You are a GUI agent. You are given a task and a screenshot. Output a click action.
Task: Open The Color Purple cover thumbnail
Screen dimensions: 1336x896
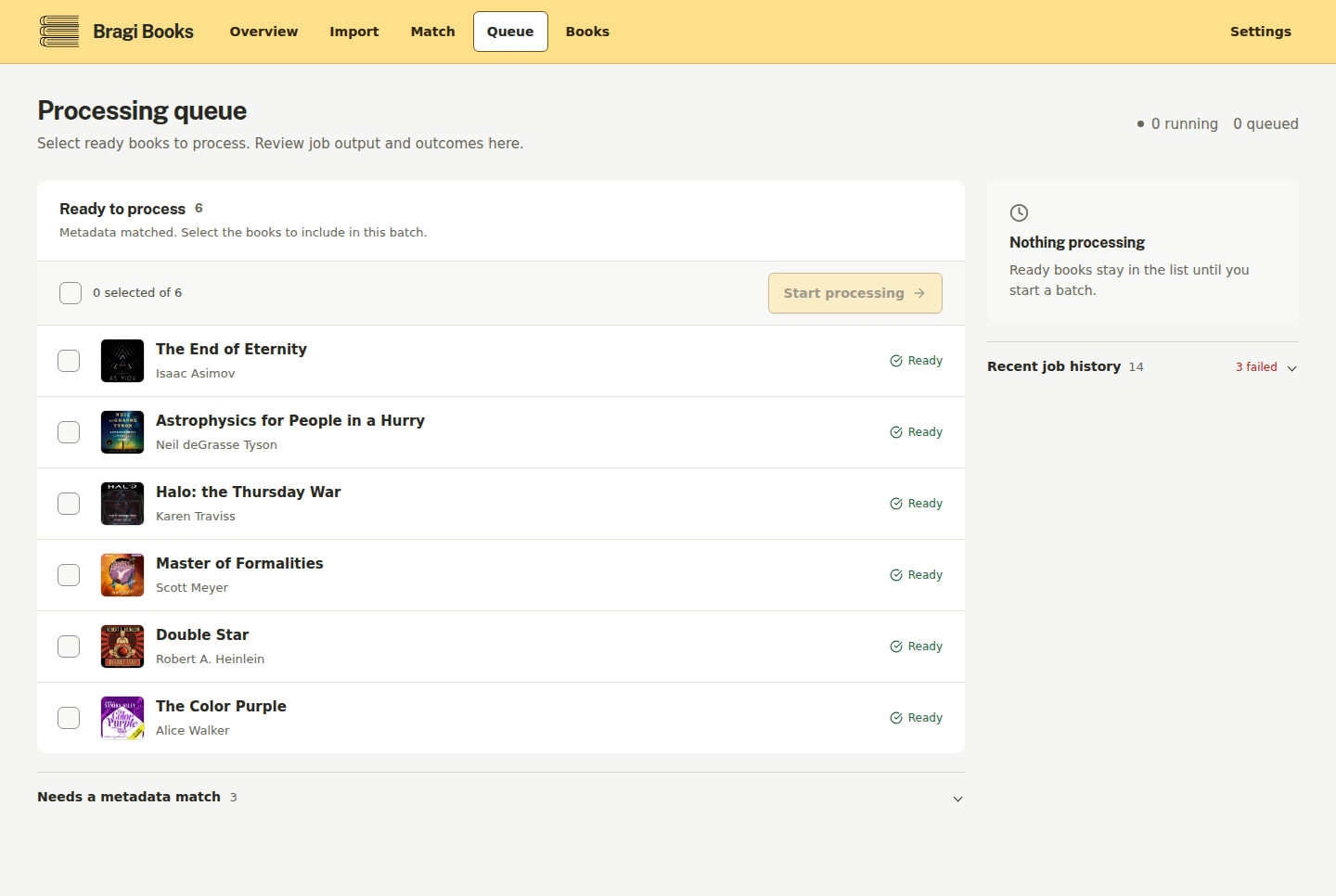pos(122,718)
